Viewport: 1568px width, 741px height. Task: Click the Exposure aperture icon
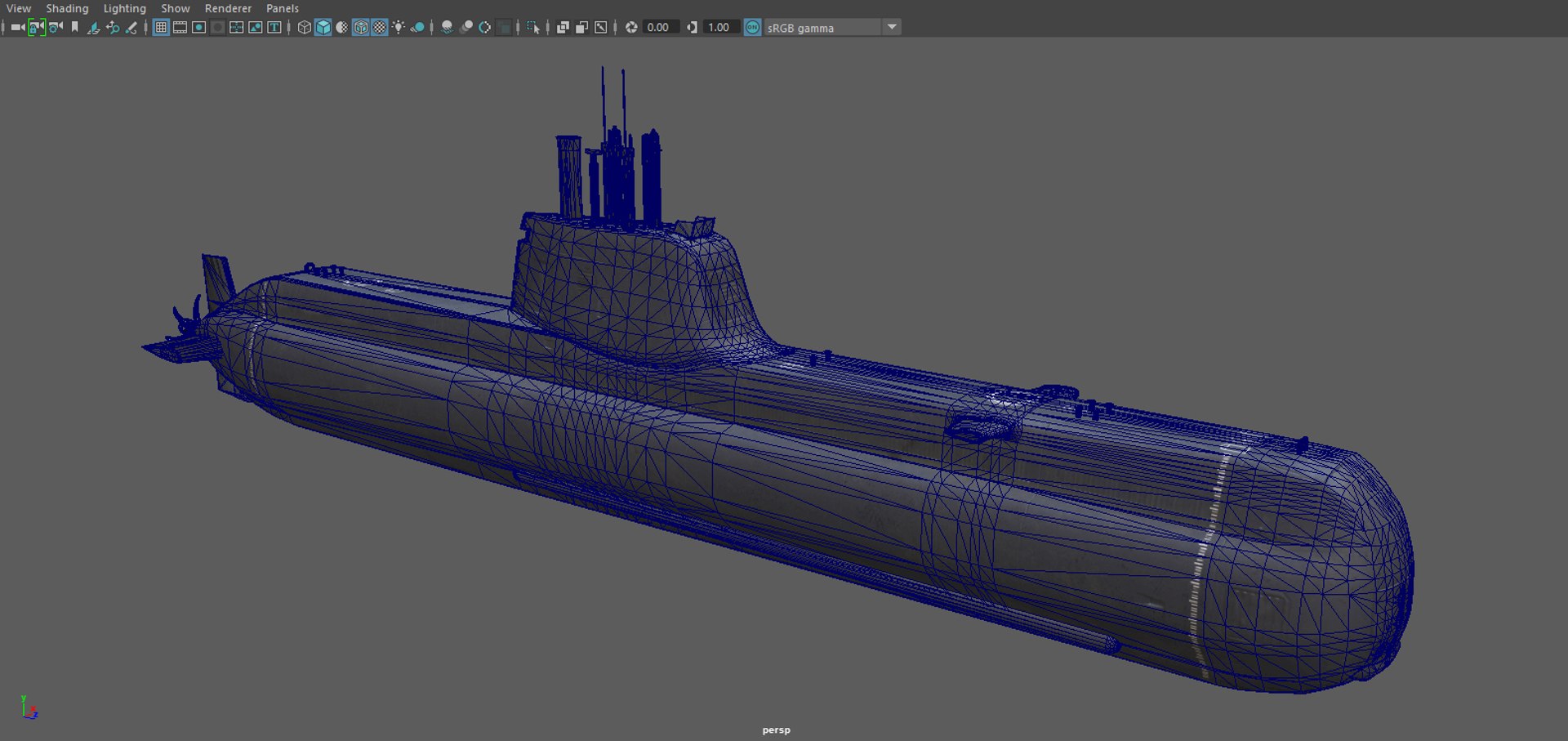[630, 27]
